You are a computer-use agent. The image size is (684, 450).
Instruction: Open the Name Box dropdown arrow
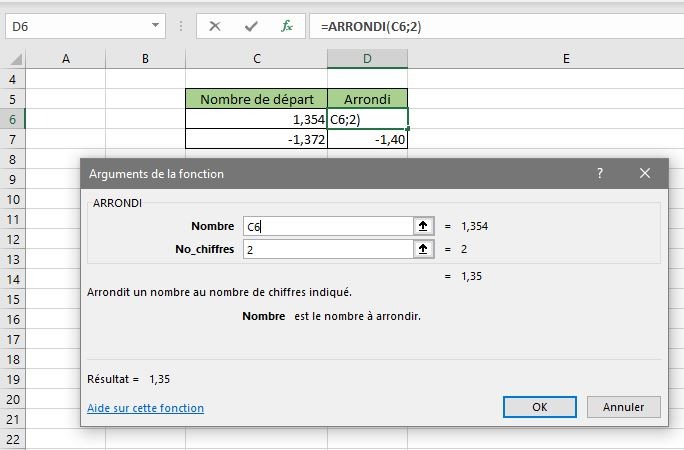coord(155,27)
